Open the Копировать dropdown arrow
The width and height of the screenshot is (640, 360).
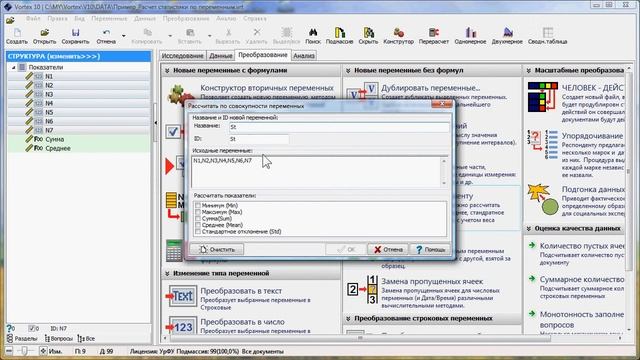(170, 36)
